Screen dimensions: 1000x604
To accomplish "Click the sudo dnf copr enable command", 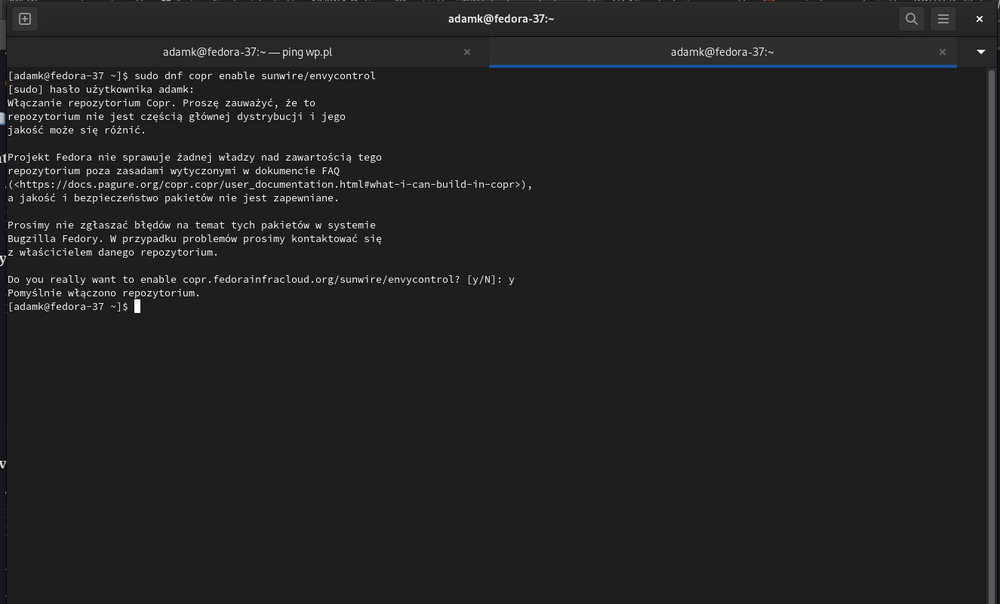I will (x=255, y=76).
